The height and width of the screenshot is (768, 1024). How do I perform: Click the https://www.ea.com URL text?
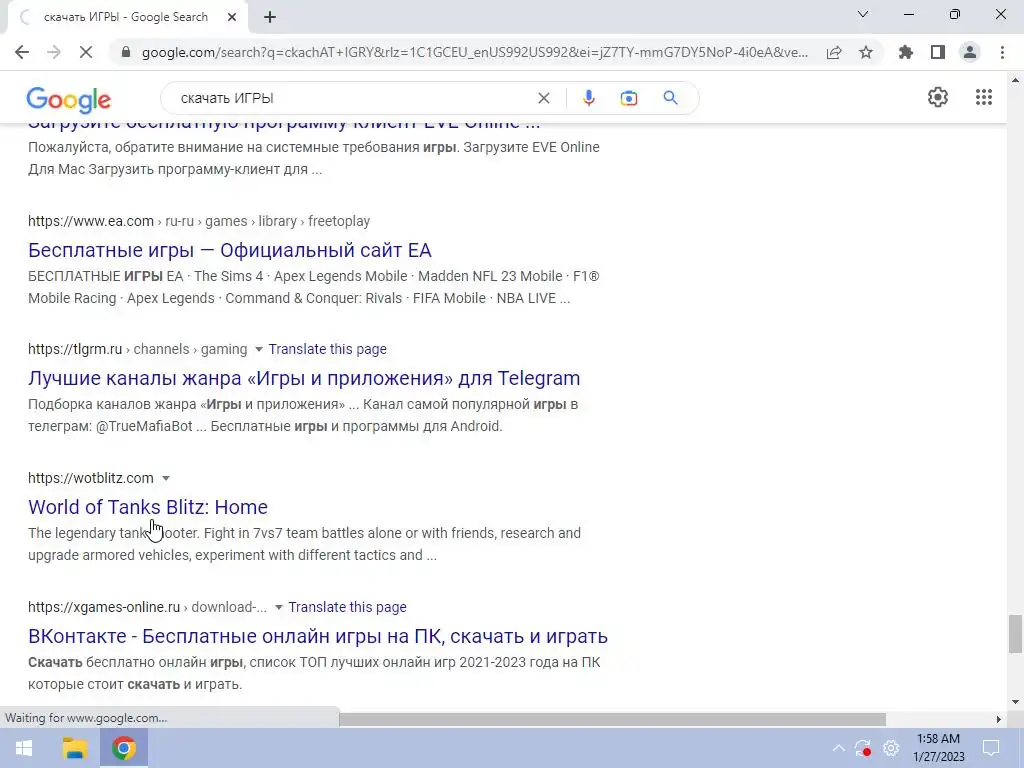(91, 221)
